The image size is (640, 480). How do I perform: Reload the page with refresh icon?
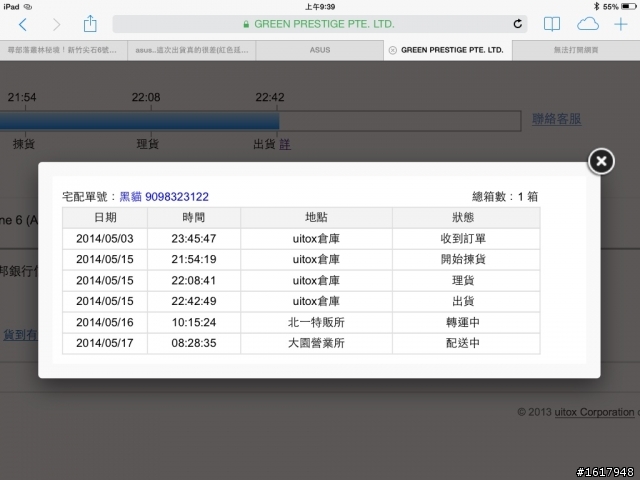[x=518, y=24]
